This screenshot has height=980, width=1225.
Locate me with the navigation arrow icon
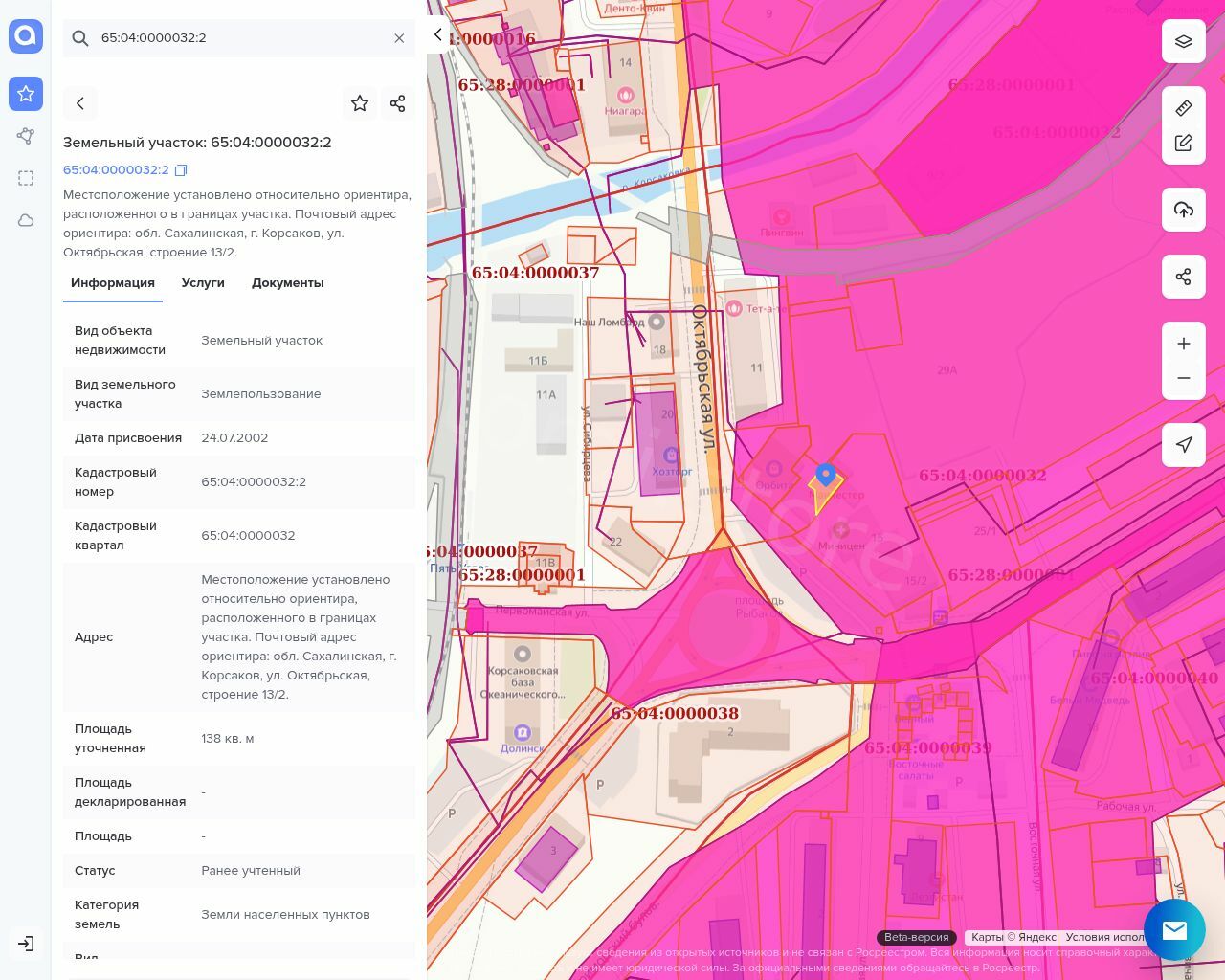click(x=1183, y=444)
